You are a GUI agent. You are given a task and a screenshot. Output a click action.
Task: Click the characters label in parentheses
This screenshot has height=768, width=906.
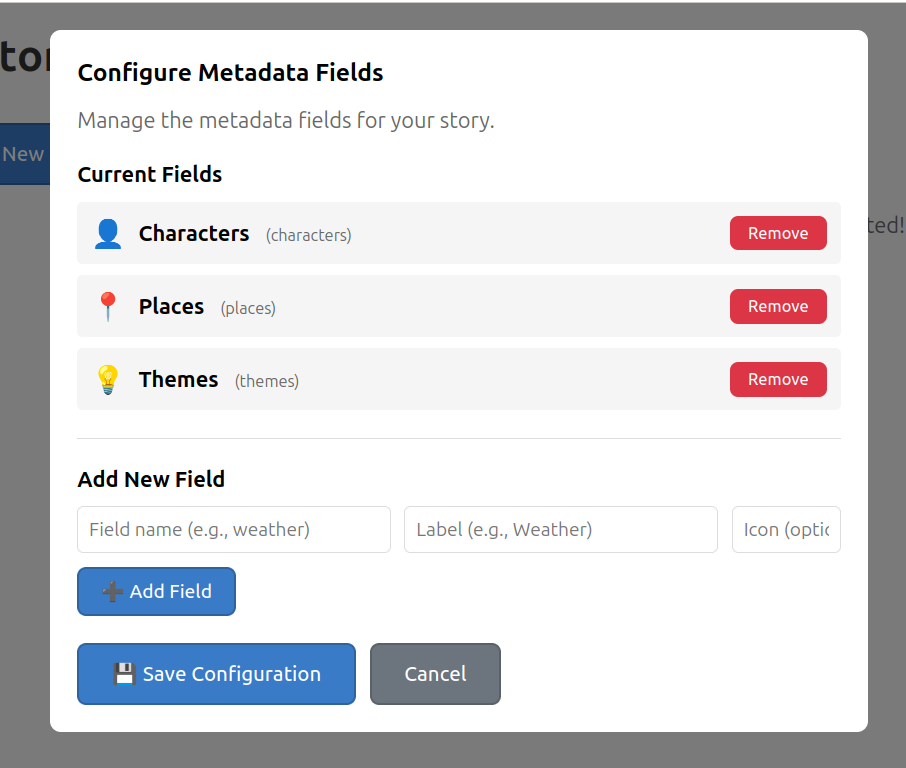click(308, 235)
